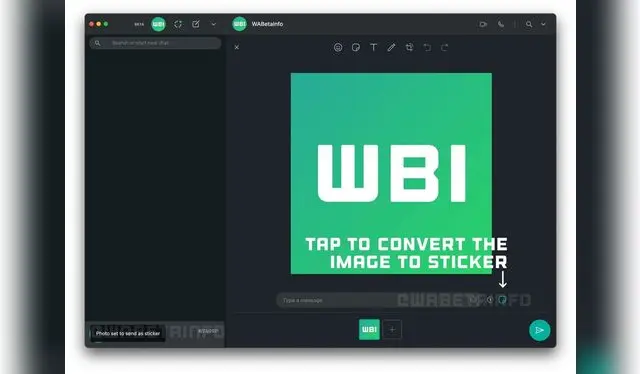The image size is (640, 374).
Task: Add another file with the plus button
Action: pyautogui.click(x=392, y=329)
